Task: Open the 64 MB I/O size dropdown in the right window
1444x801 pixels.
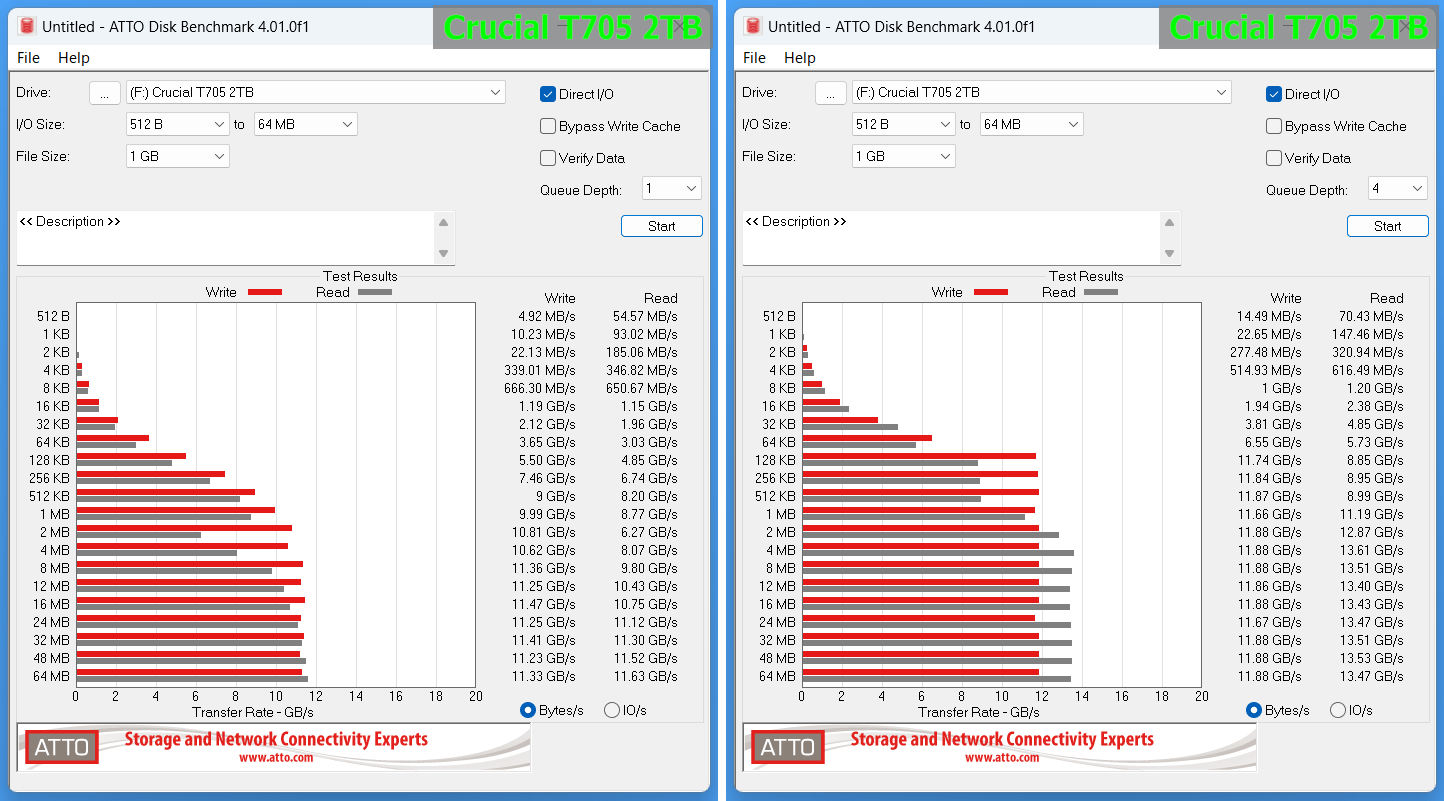Action: coord(1031,124)
